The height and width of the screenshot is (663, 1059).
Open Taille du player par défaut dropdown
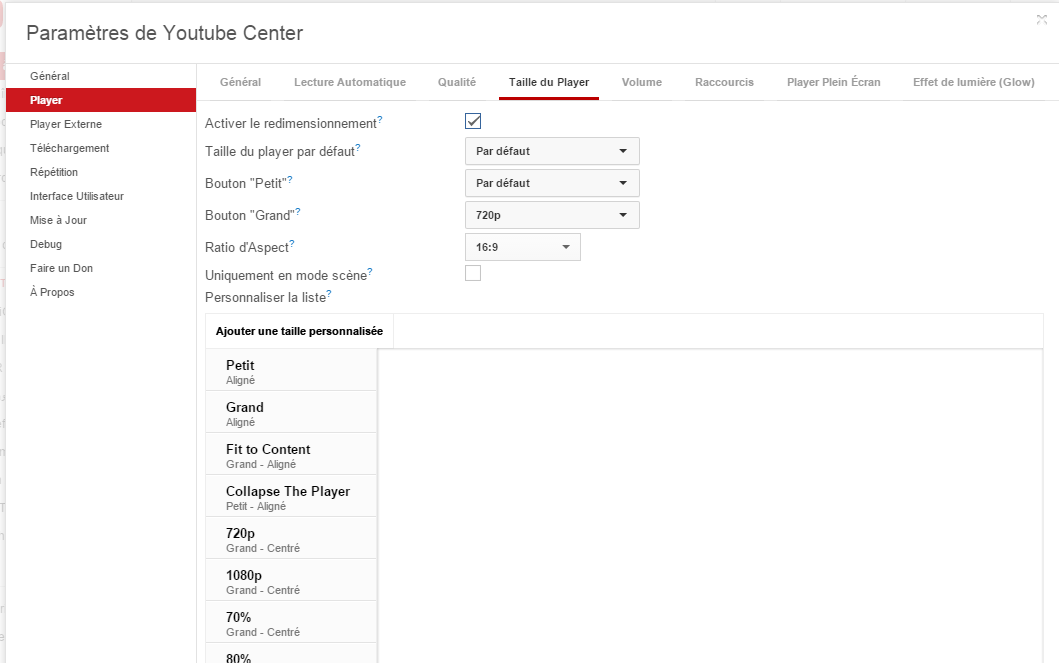(x=552, y=151)
